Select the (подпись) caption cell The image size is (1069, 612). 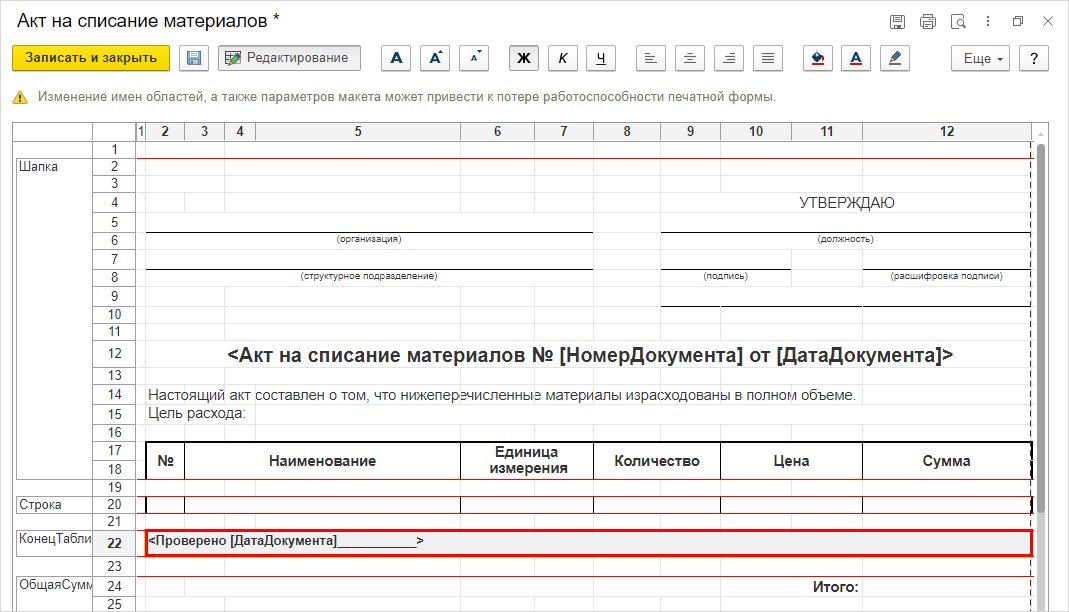pyautogui.click(x=725, y=276)
